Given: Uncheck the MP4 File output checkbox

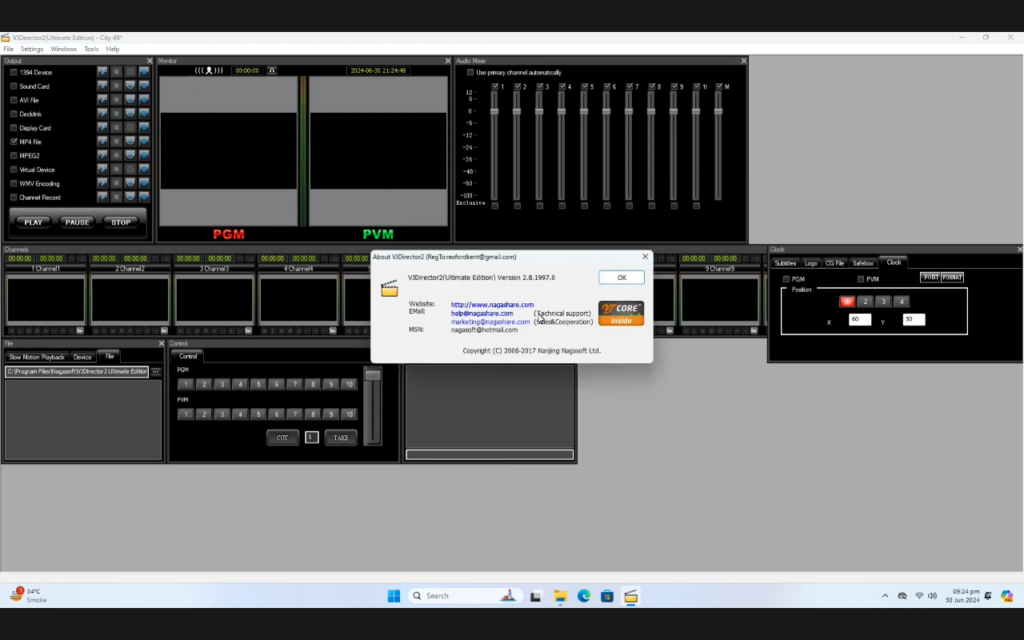Looking at the screenshot, I should point(13,142).
